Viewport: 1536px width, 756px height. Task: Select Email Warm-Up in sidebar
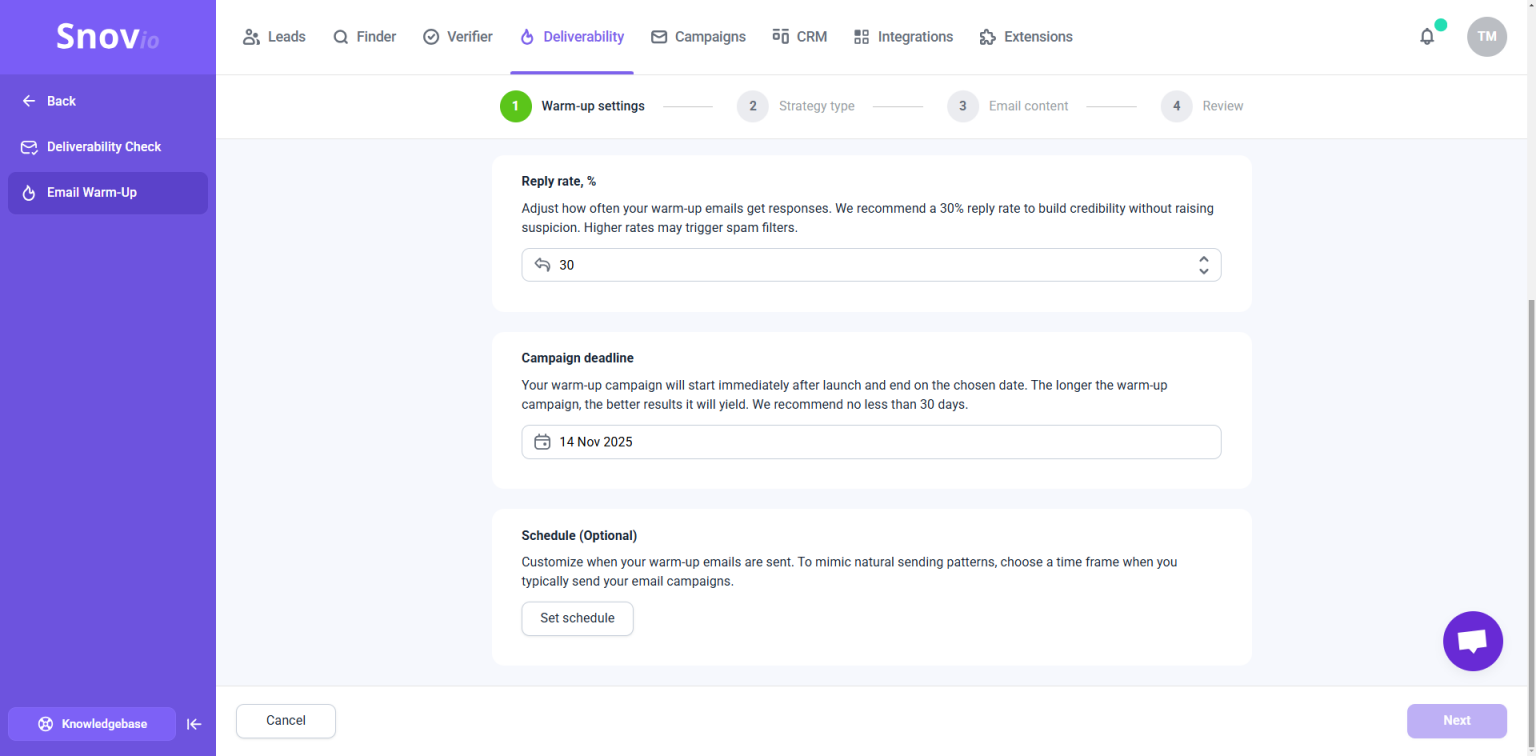coord(108,193)
